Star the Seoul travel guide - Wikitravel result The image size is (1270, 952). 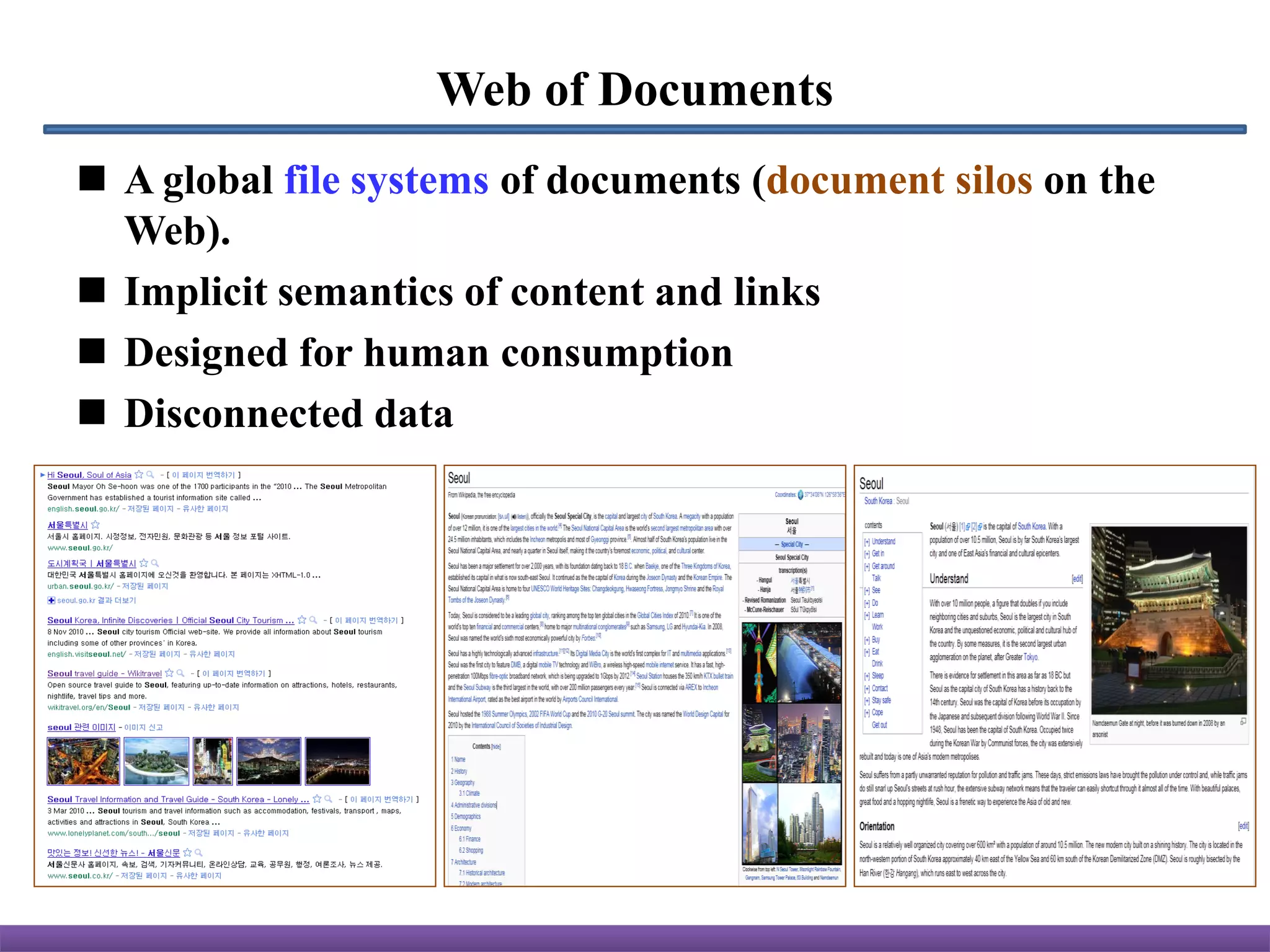tap(169, 673)
